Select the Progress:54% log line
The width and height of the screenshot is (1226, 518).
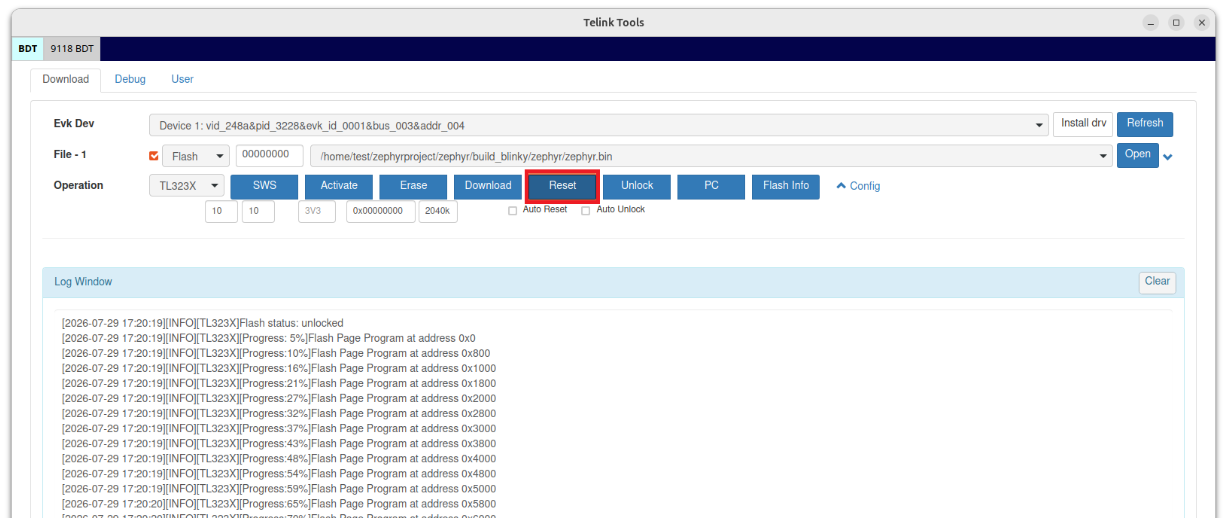coord(279,474)
